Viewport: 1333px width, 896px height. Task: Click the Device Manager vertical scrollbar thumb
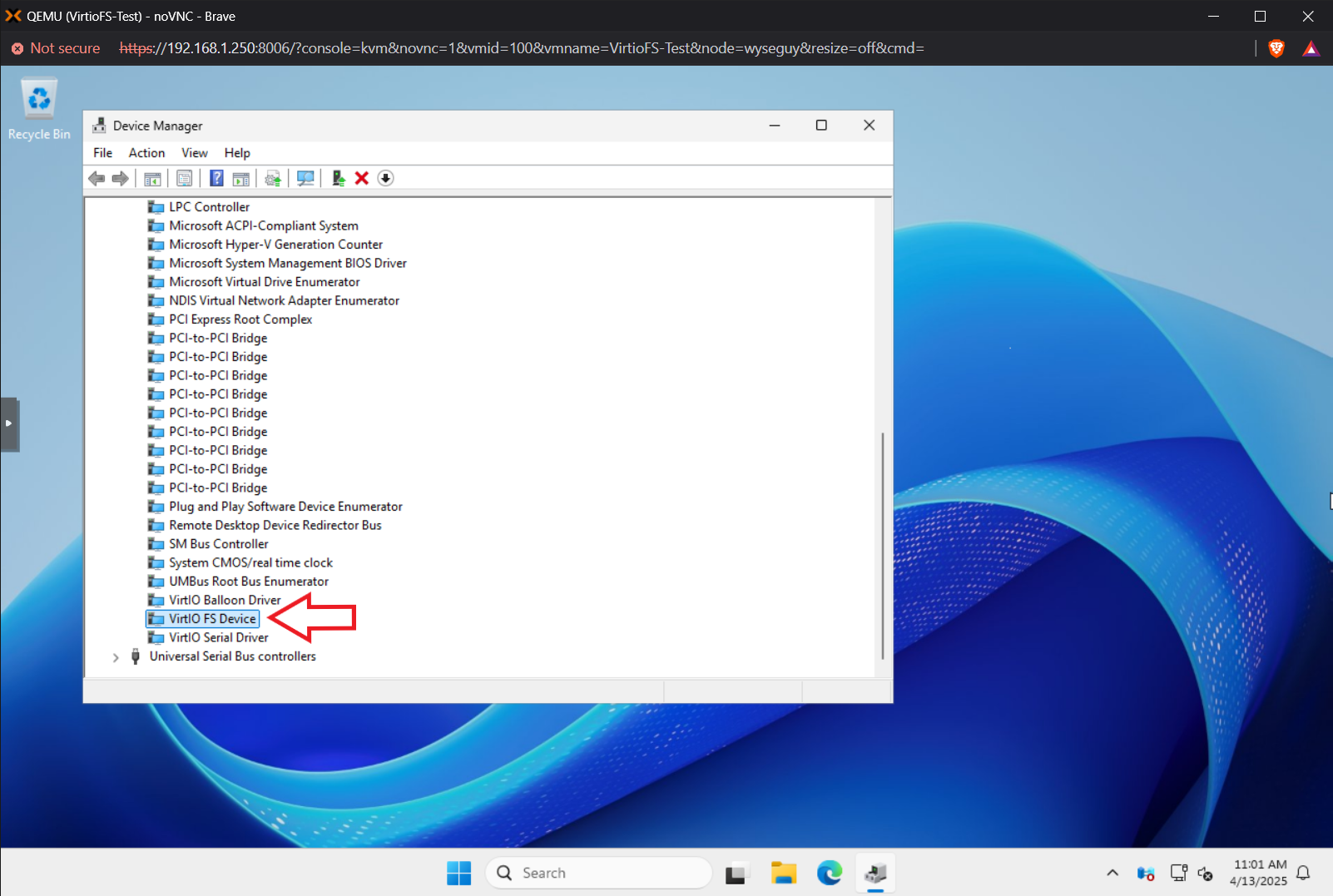pos(882,546)
